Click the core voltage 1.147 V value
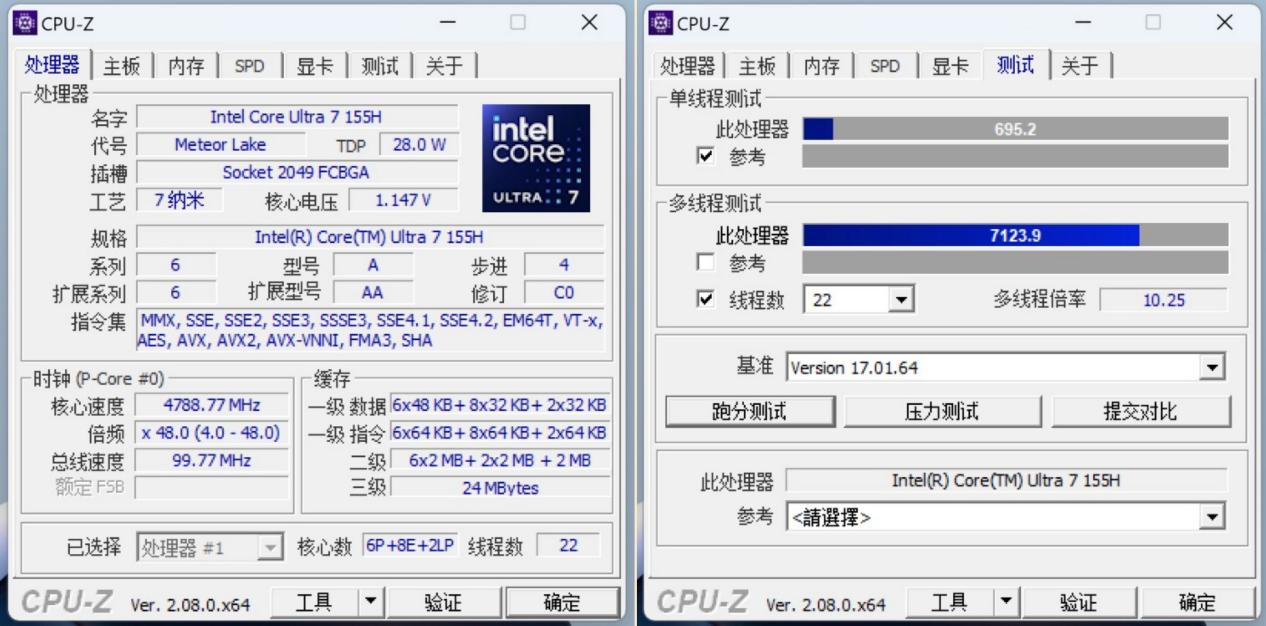 tap(403, 200)
